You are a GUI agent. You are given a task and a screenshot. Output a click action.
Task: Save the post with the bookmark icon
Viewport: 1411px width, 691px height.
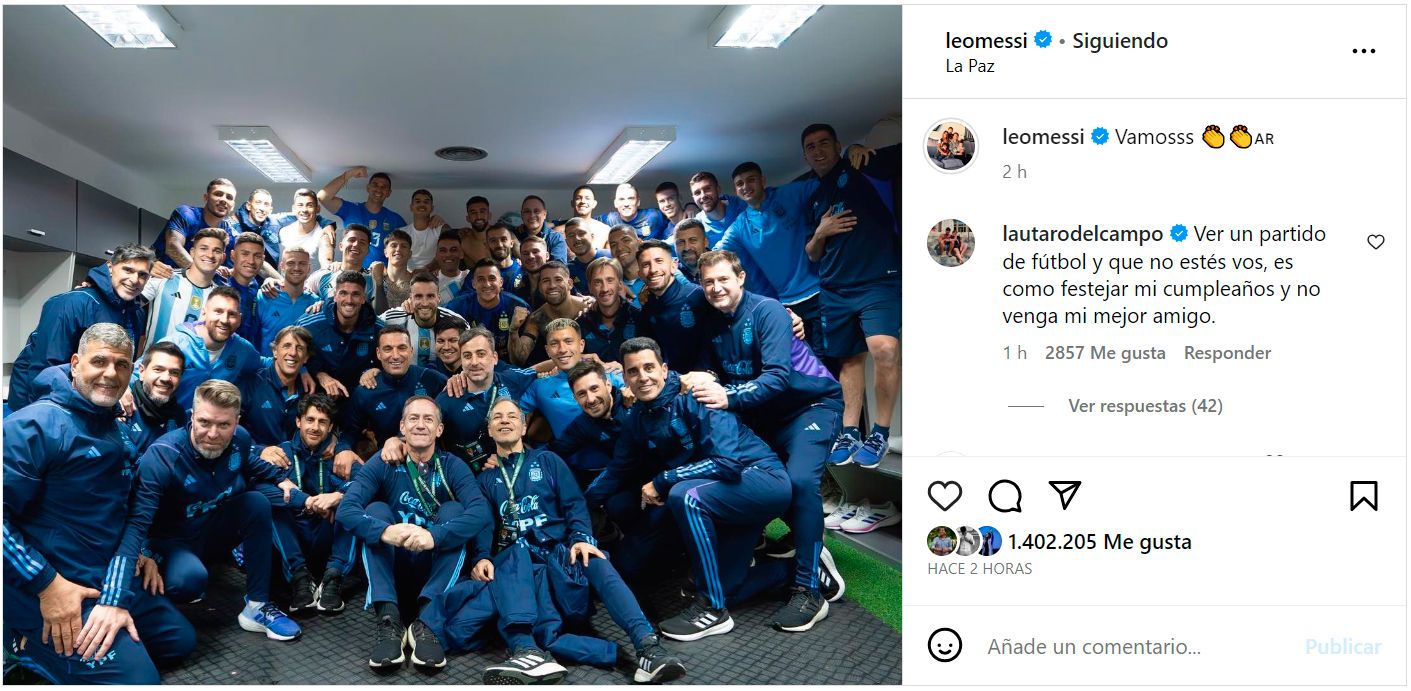[1364, 496]
